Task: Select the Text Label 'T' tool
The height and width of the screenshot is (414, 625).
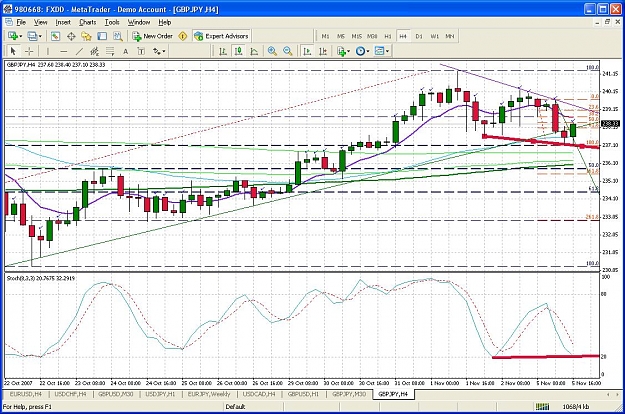Action: [141, 51]
